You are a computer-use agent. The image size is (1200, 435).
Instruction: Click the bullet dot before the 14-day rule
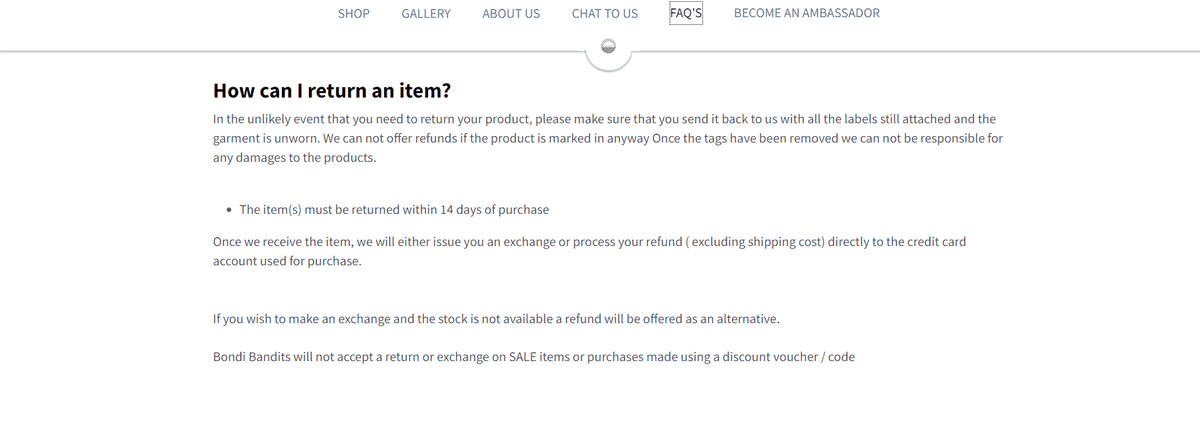click(x=230, y=210)
